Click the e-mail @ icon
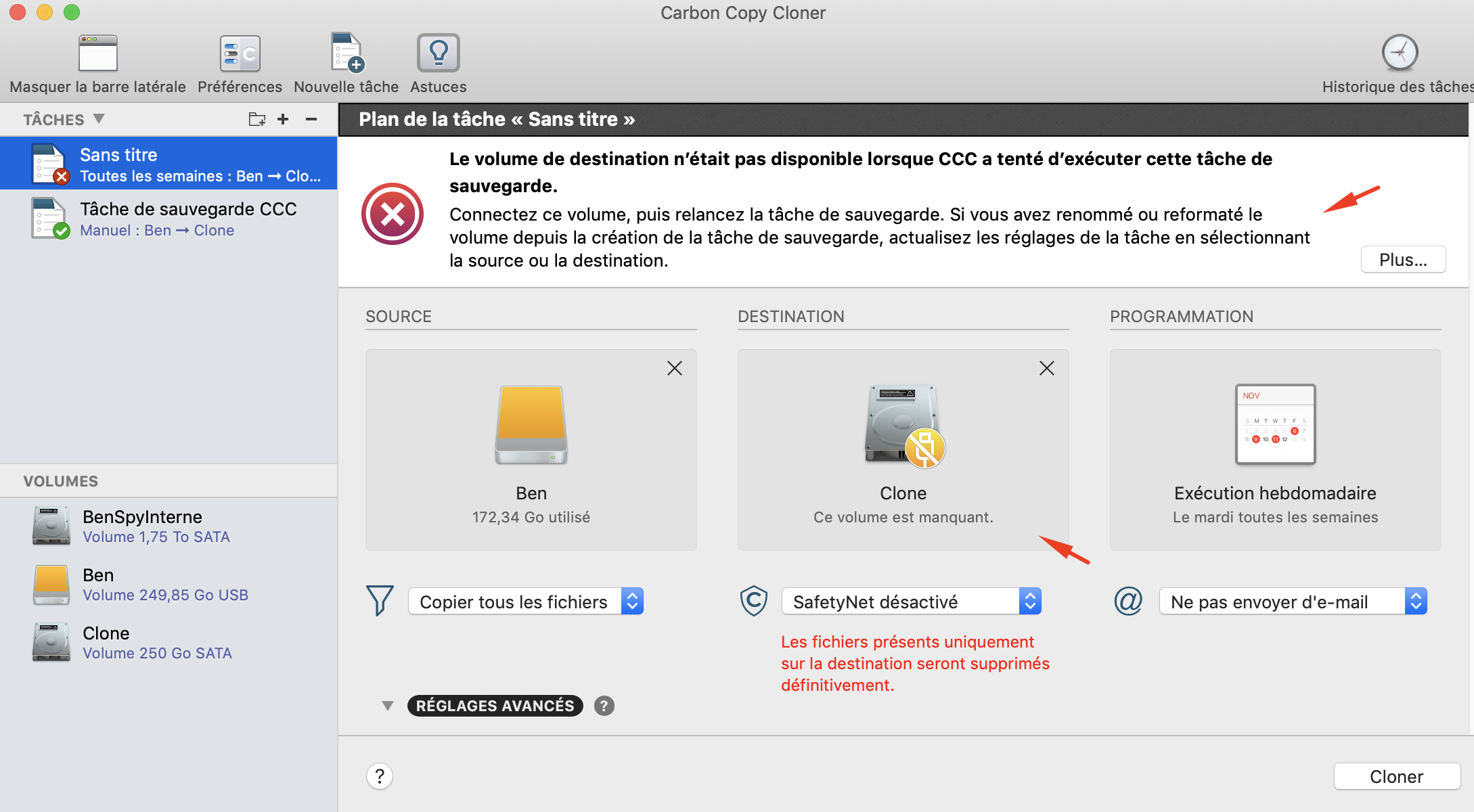The image size is (1474, 812). (1128, 601)
